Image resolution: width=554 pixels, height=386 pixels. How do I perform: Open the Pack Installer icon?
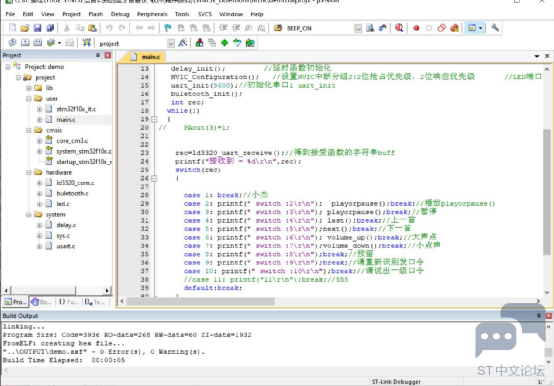[250, 43]
